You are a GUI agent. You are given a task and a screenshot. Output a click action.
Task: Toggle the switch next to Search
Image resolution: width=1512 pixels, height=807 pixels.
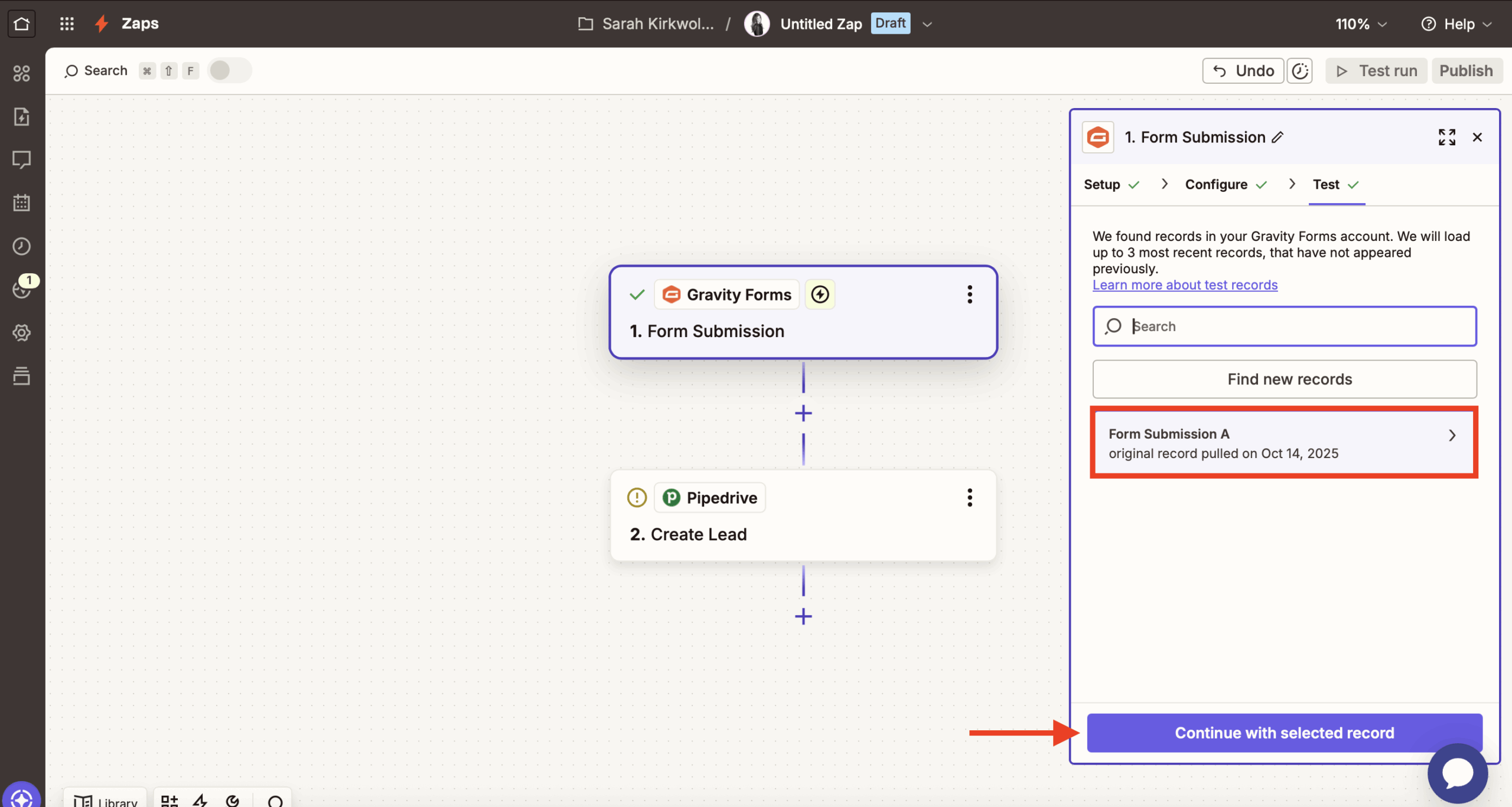tap(229, 71)
